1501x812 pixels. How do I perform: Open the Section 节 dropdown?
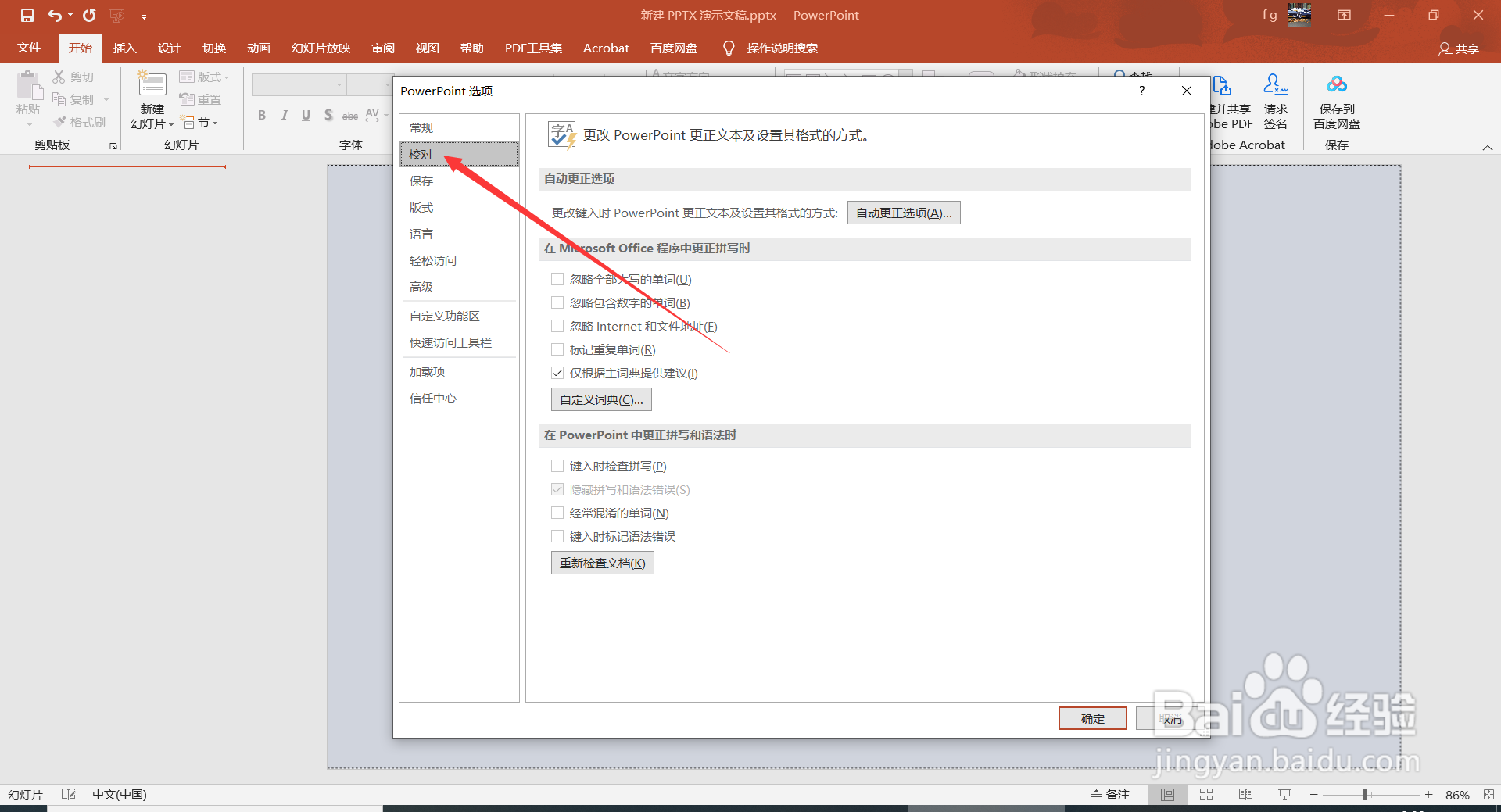click(199, 122)
